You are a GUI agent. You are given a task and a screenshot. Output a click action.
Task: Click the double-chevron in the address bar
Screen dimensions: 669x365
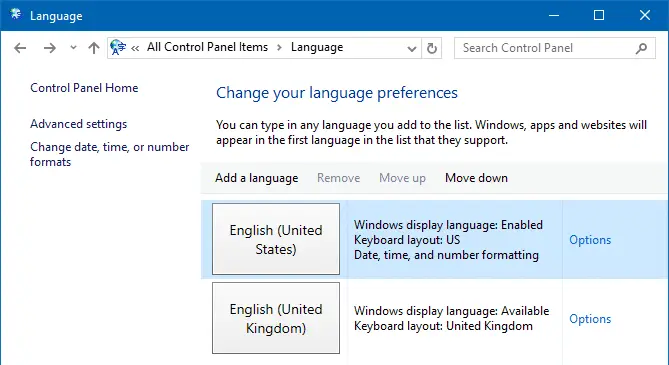click(x=135, y=48)
